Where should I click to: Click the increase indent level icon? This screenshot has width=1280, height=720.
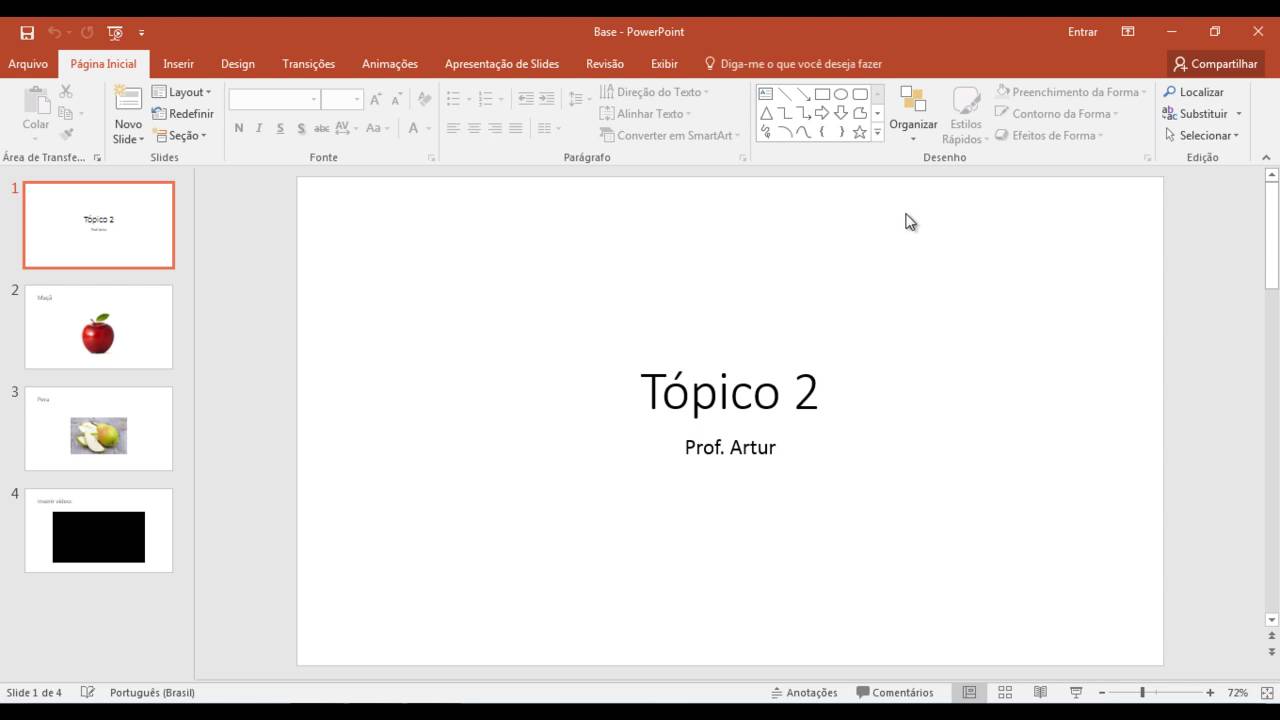[547, 99]
